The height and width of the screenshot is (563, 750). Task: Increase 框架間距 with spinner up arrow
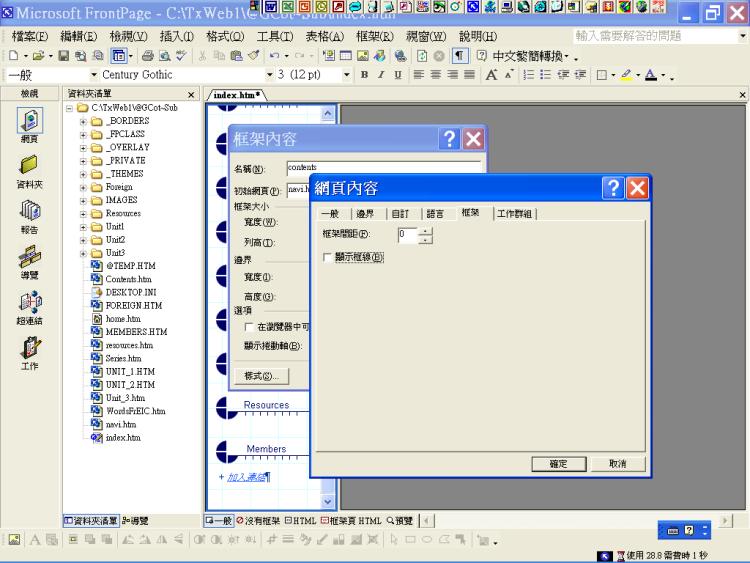[x=426, y=231]
